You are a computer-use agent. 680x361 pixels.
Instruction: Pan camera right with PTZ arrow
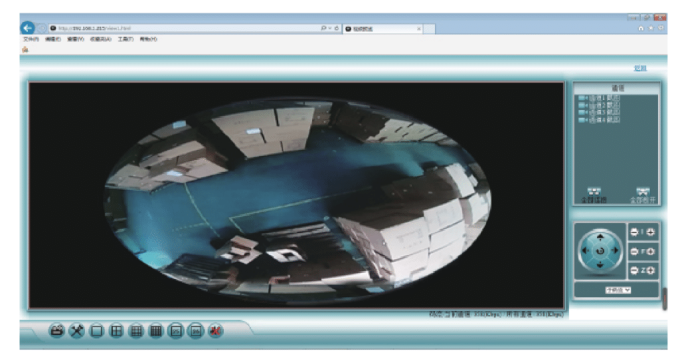point(615,250)
